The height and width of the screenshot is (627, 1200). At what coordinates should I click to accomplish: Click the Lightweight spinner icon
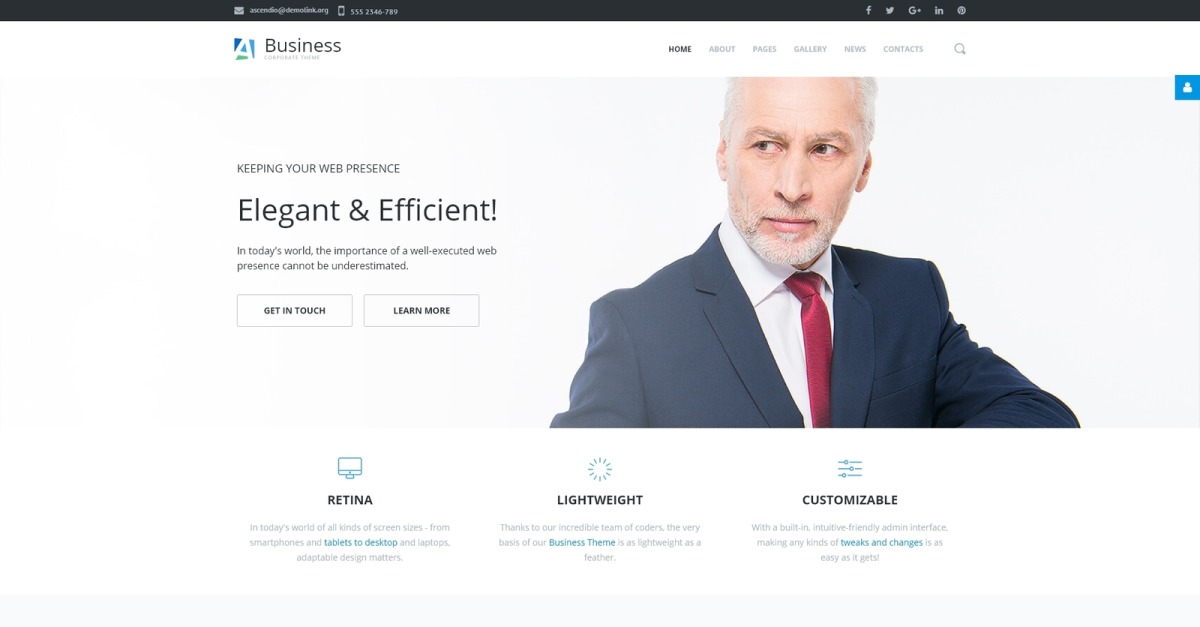tap(600, 469)
